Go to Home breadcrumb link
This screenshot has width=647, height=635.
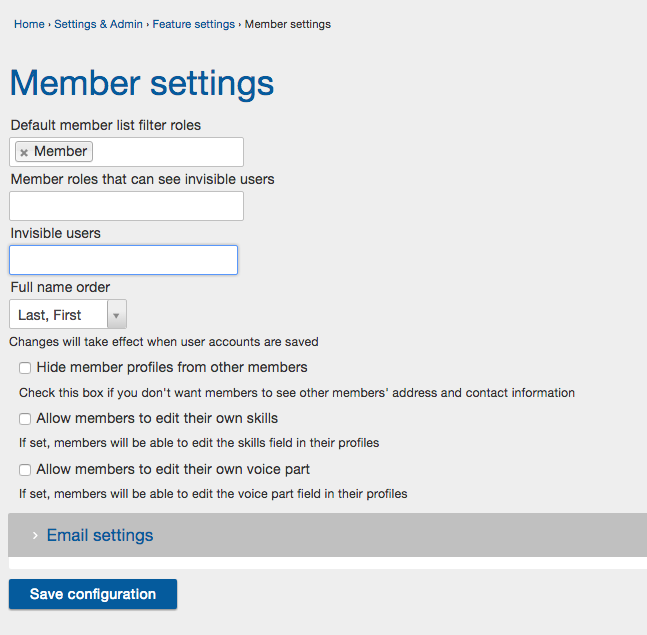29,24
